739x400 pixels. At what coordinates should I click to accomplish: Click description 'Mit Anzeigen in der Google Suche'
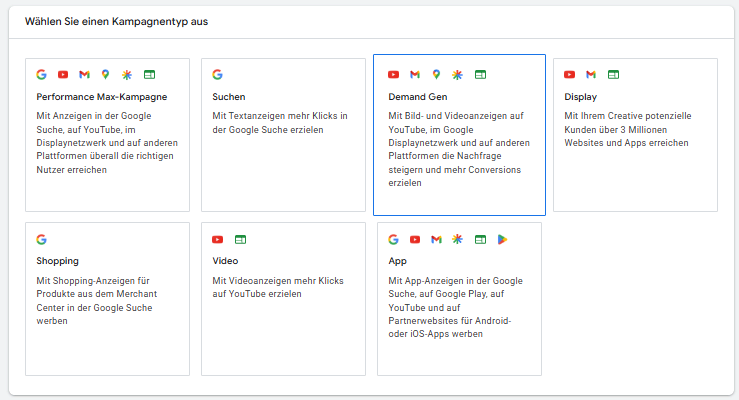107,143
